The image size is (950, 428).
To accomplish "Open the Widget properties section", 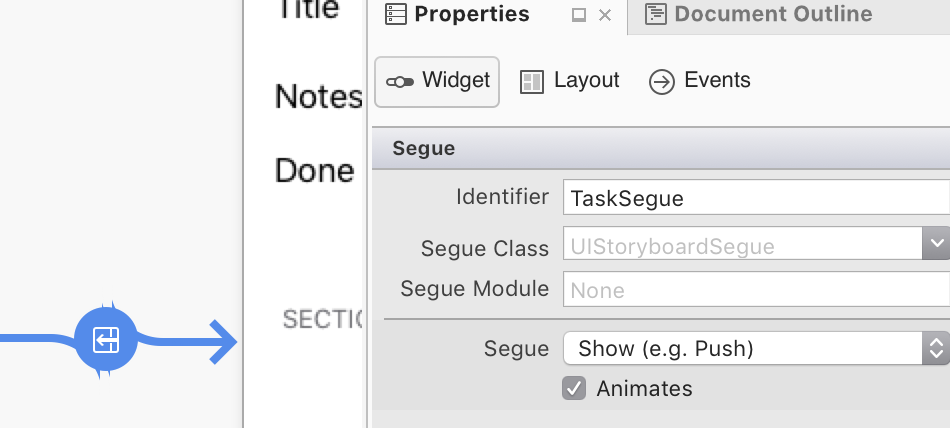I will [437, 81].
